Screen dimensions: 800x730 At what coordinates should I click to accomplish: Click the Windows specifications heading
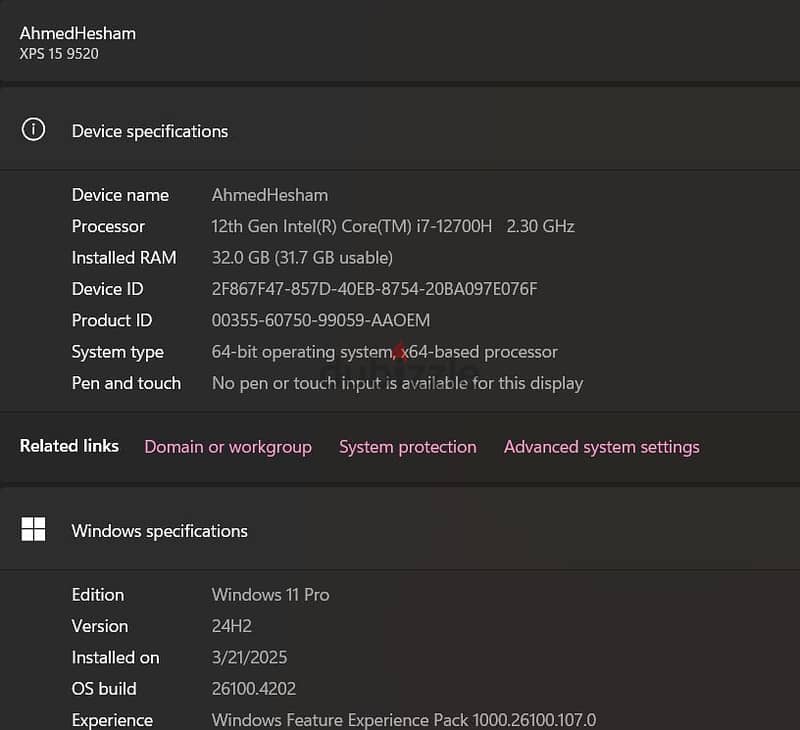click(160, 531)
